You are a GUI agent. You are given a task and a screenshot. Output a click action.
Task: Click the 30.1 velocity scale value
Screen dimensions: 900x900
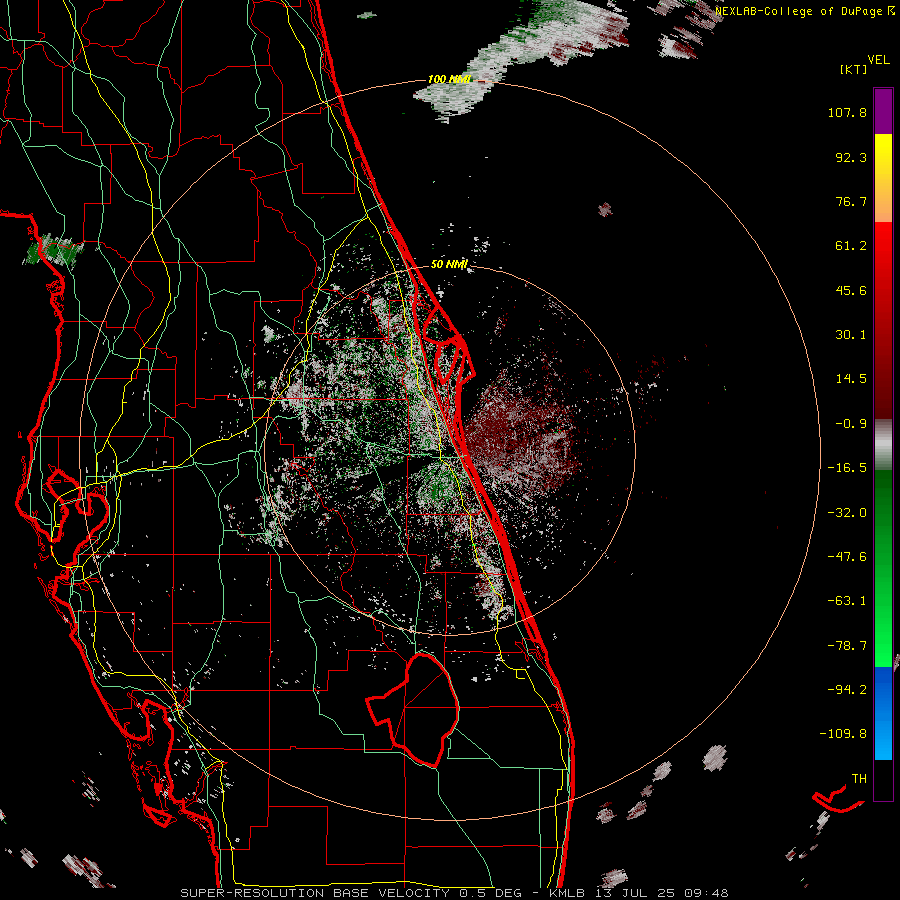(x=851, y=335)
